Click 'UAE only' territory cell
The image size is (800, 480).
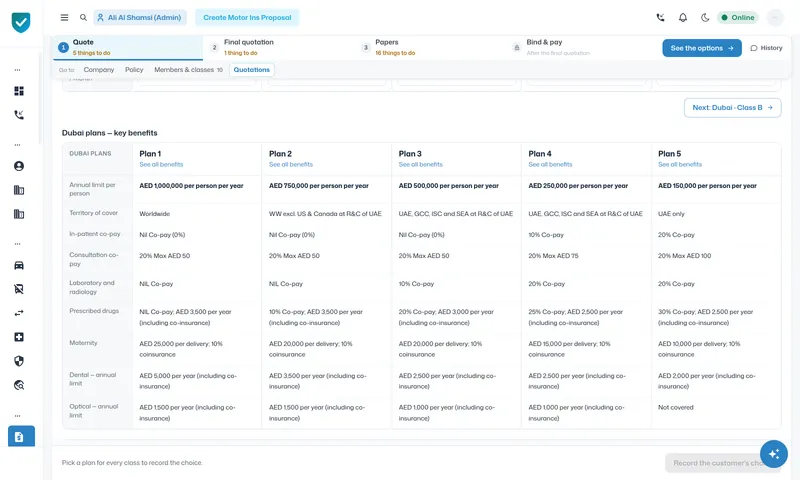tap(671, 214)
